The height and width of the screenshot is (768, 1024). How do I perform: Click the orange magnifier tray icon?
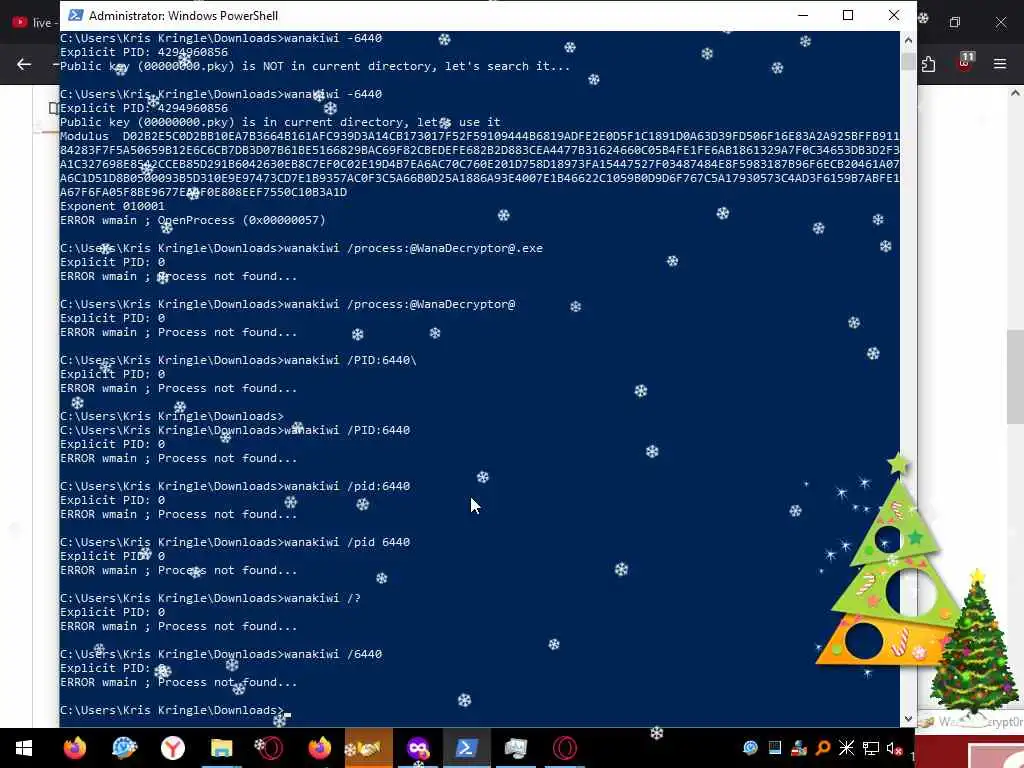(823, 748)
